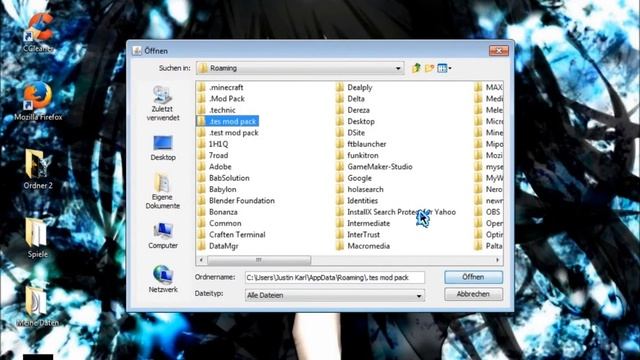The height and width of the screenshot is (360, 640).
Task: Click scrollbar left arrow in file list
Action: 201,260
